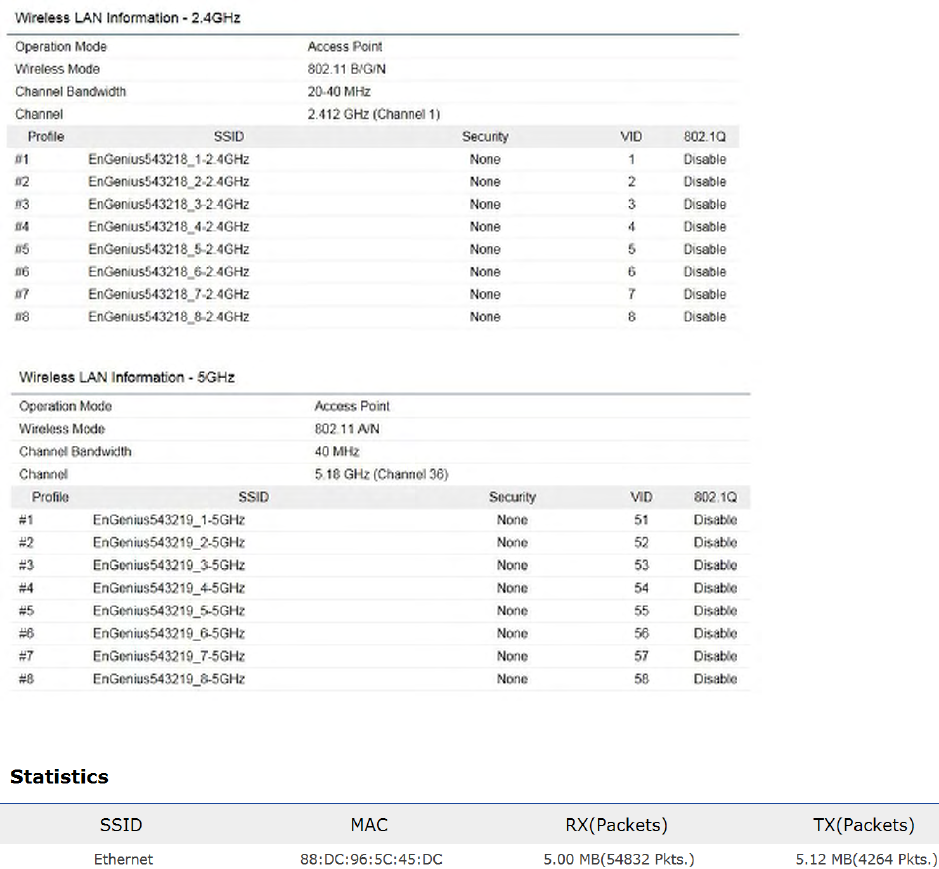Screen dimensions: 939x869
Task: Click Access Point value in 5GHz section
Action: [352, 406]
